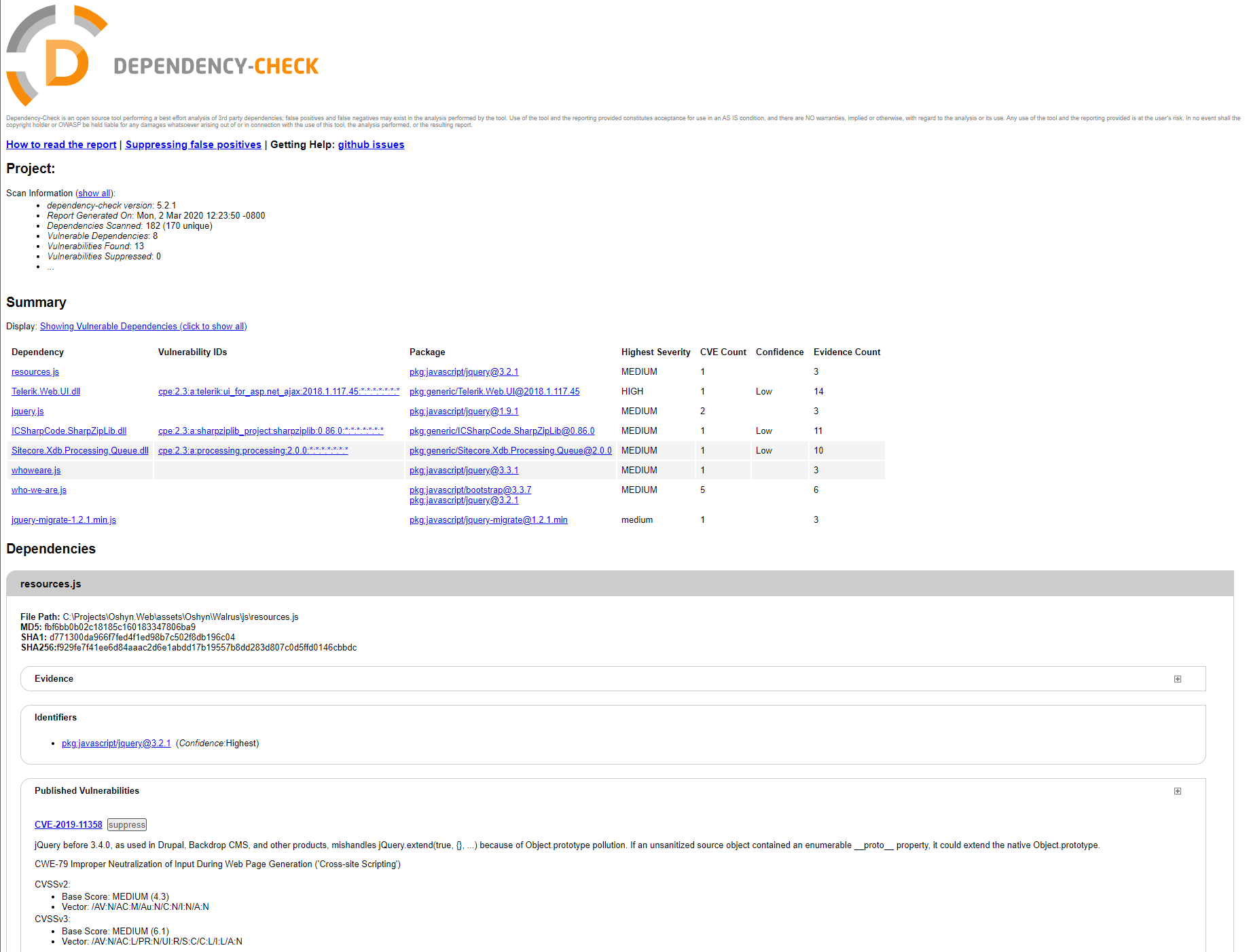This screenshot has height=952, width=1249.
Task: Open Sitecore.Xdb.Processing.Queue.dll dependency link
Action: tap(80, 451)
